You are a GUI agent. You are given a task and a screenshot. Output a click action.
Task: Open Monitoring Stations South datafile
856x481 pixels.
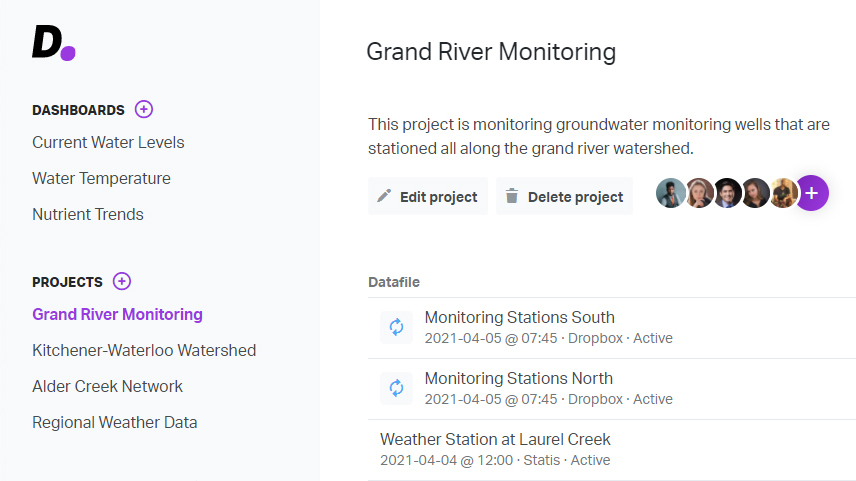point(612,328)
